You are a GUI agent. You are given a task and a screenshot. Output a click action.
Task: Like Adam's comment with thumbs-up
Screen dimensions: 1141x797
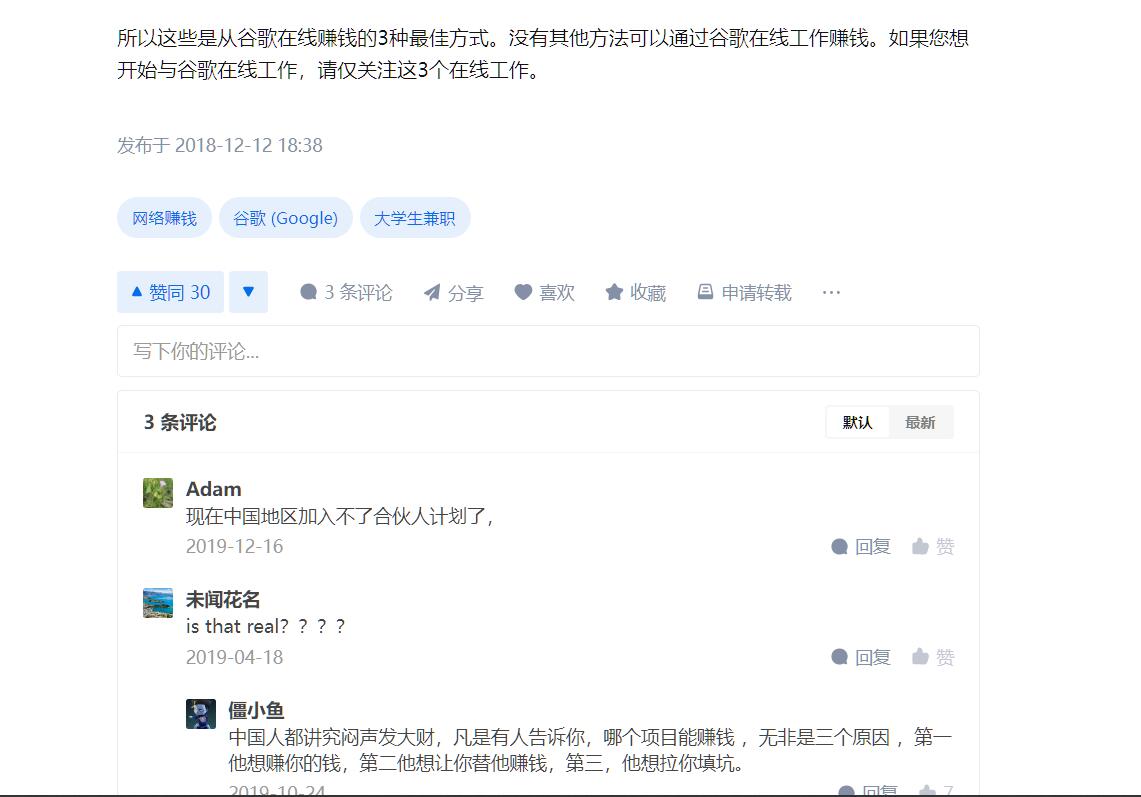tap(933, 547)
